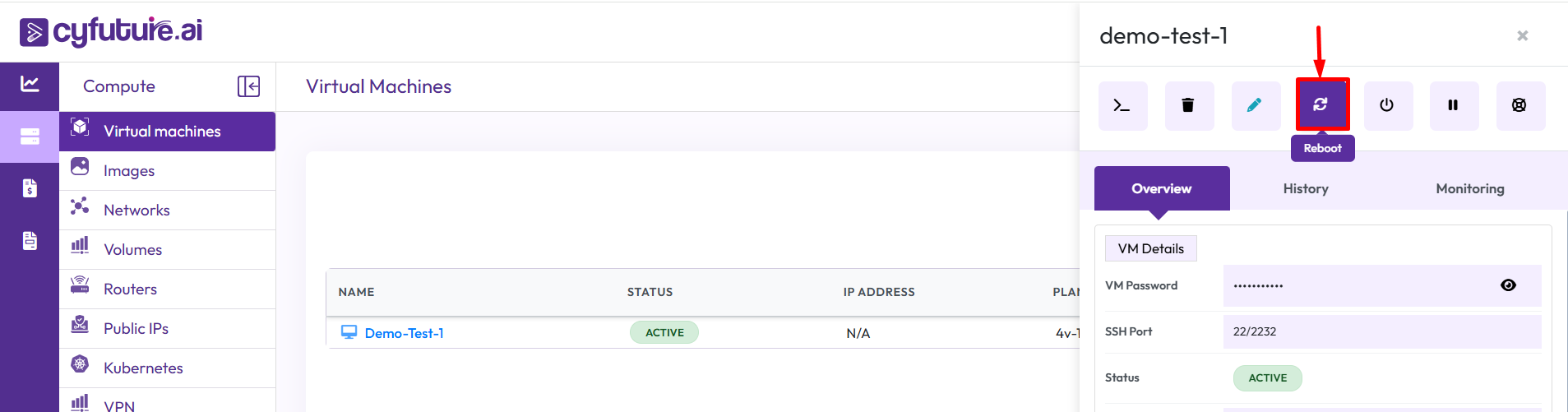The width and height of the screenshot is (1568, 412).
Task: Open Demo-Test-1 VM link
Action: [404, 333]
